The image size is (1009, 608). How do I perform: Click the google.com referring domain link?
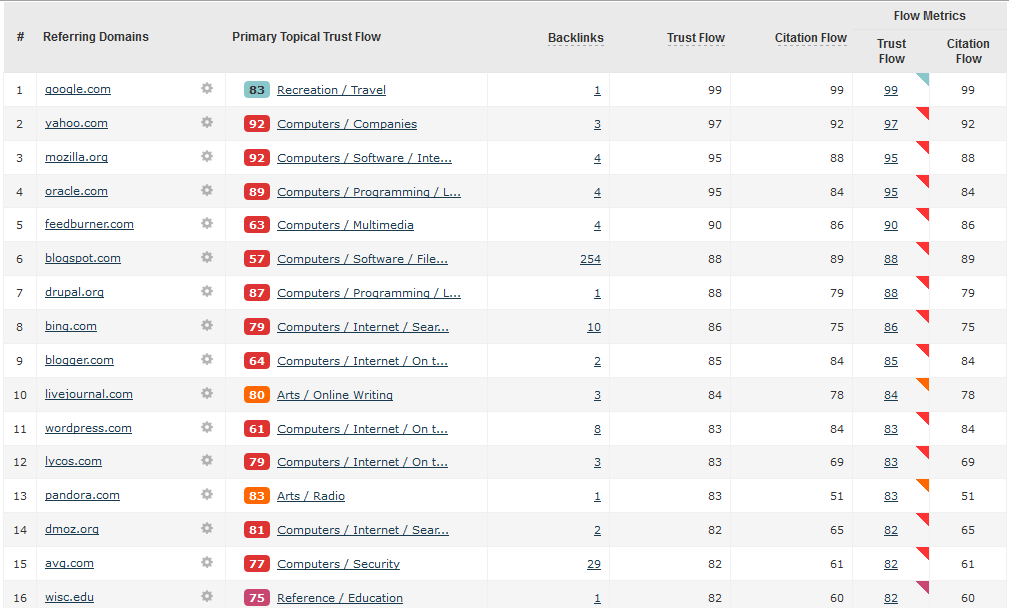point(78,89)
